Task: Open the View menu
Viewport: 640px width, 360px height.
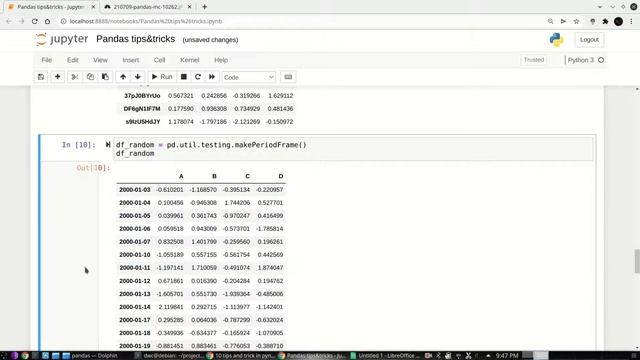Action: pyautogui.click(x=100, y=60)
